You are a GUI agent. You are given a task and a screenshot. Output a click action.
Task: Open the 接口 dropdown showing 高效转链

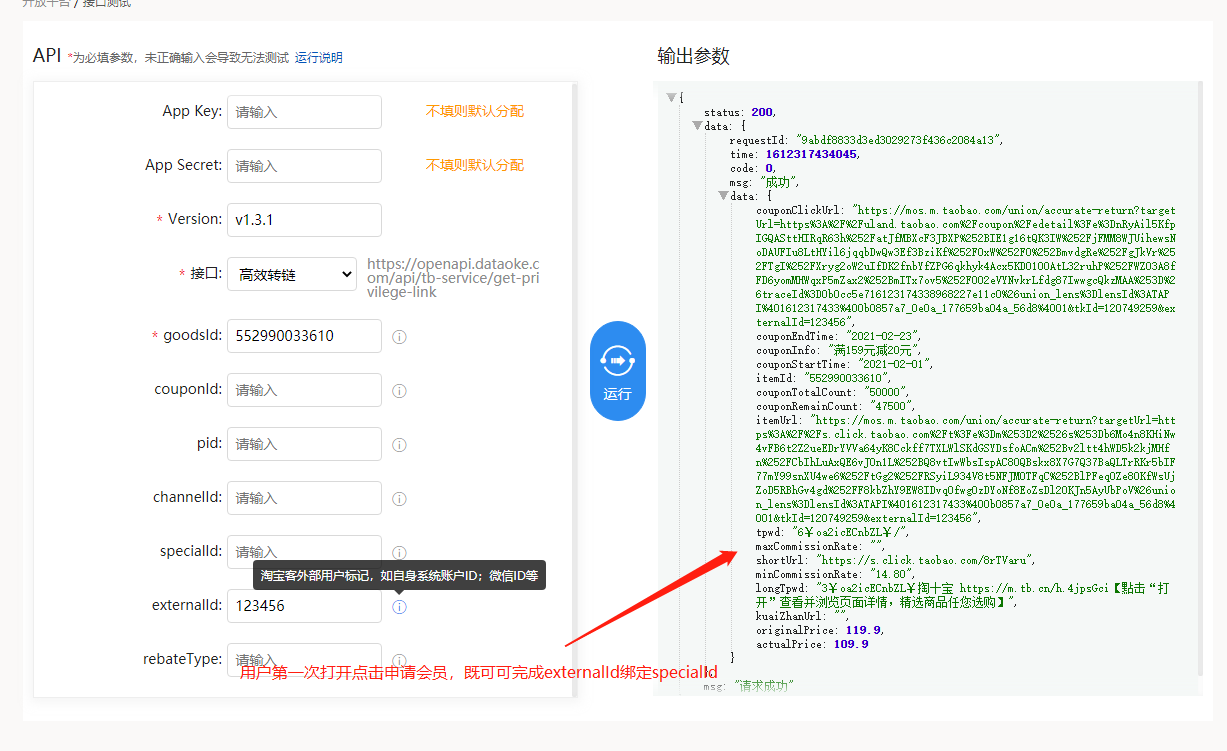pos(292,274)
